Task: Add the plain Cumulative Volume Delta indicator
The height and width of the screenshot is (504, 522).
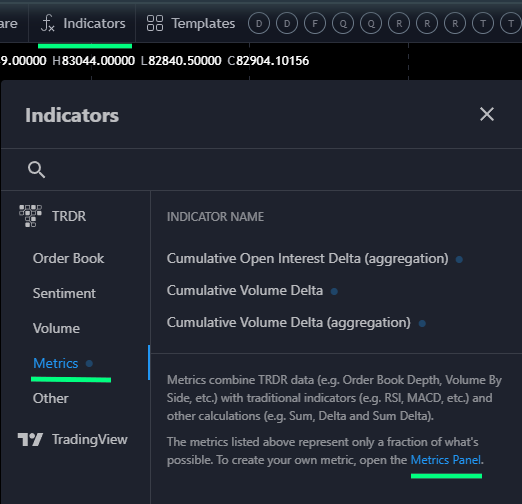Action: 245,290
